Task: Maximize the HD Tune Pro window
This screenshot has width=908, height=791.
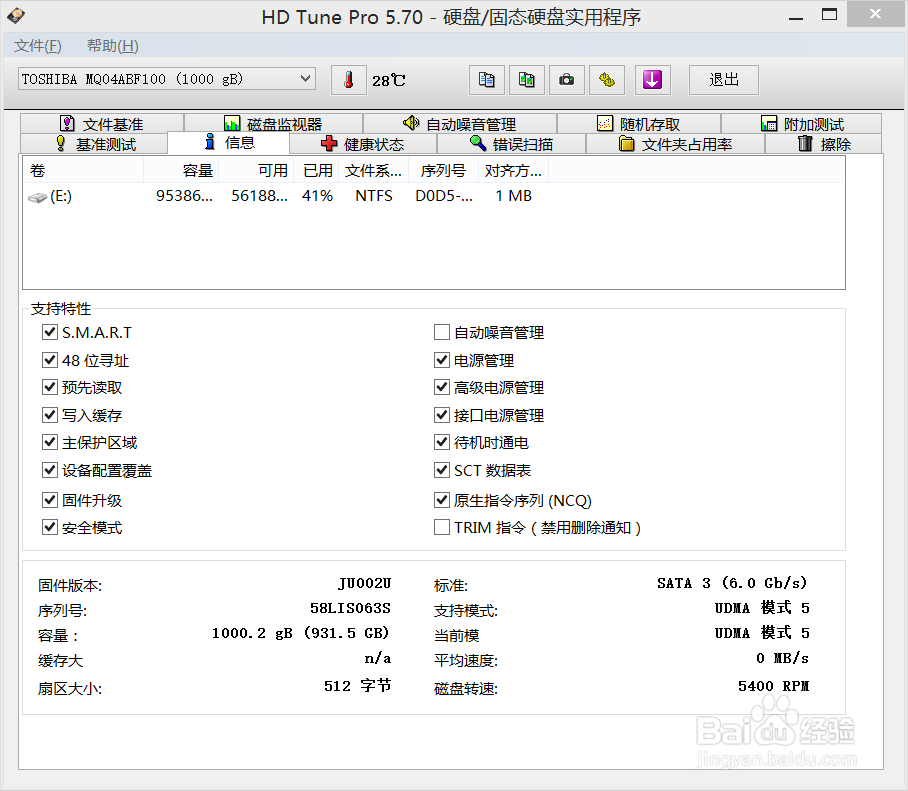Action: coord(829,14)
